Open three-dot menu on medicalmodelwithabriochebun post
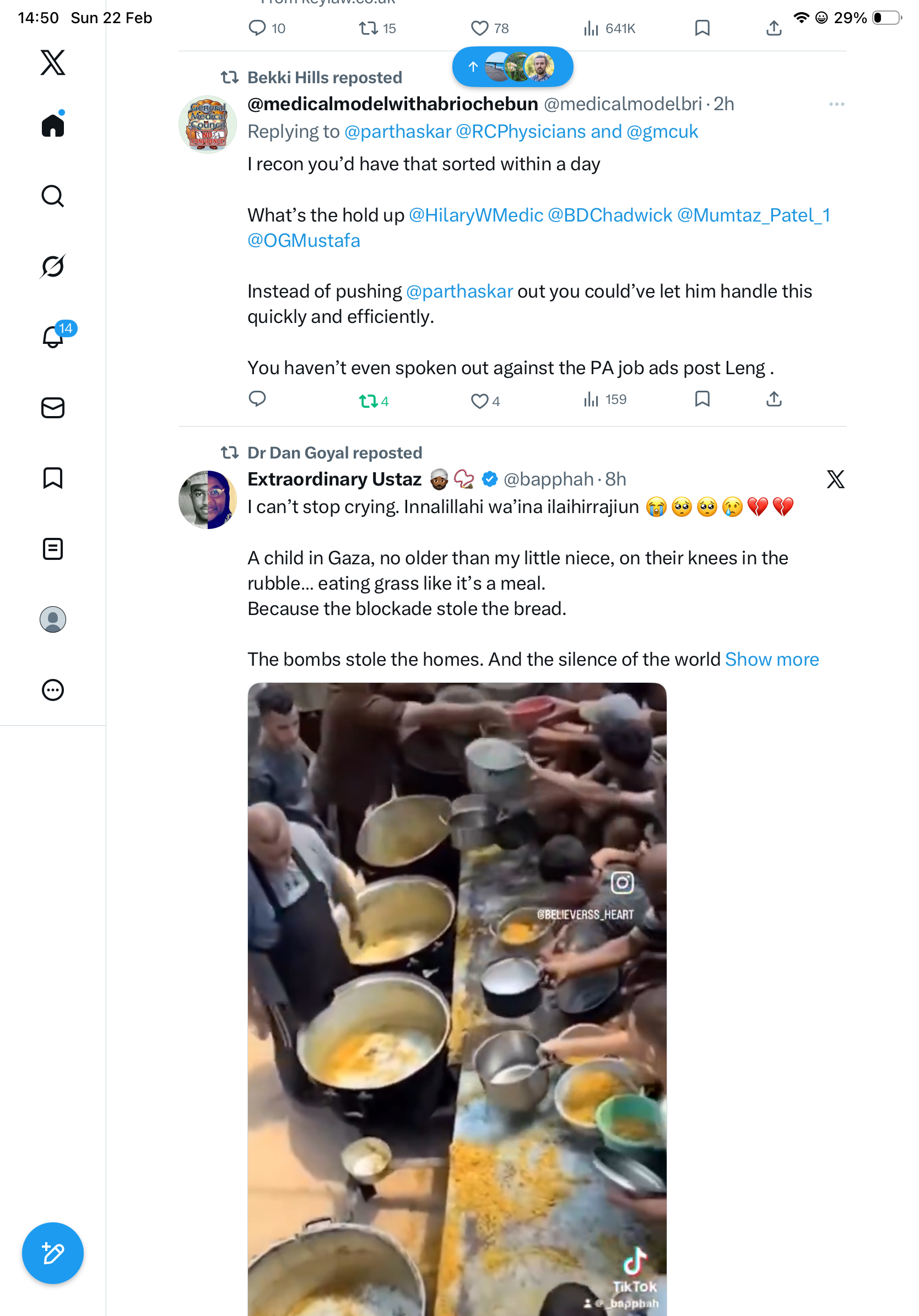 tap(836, 104)
